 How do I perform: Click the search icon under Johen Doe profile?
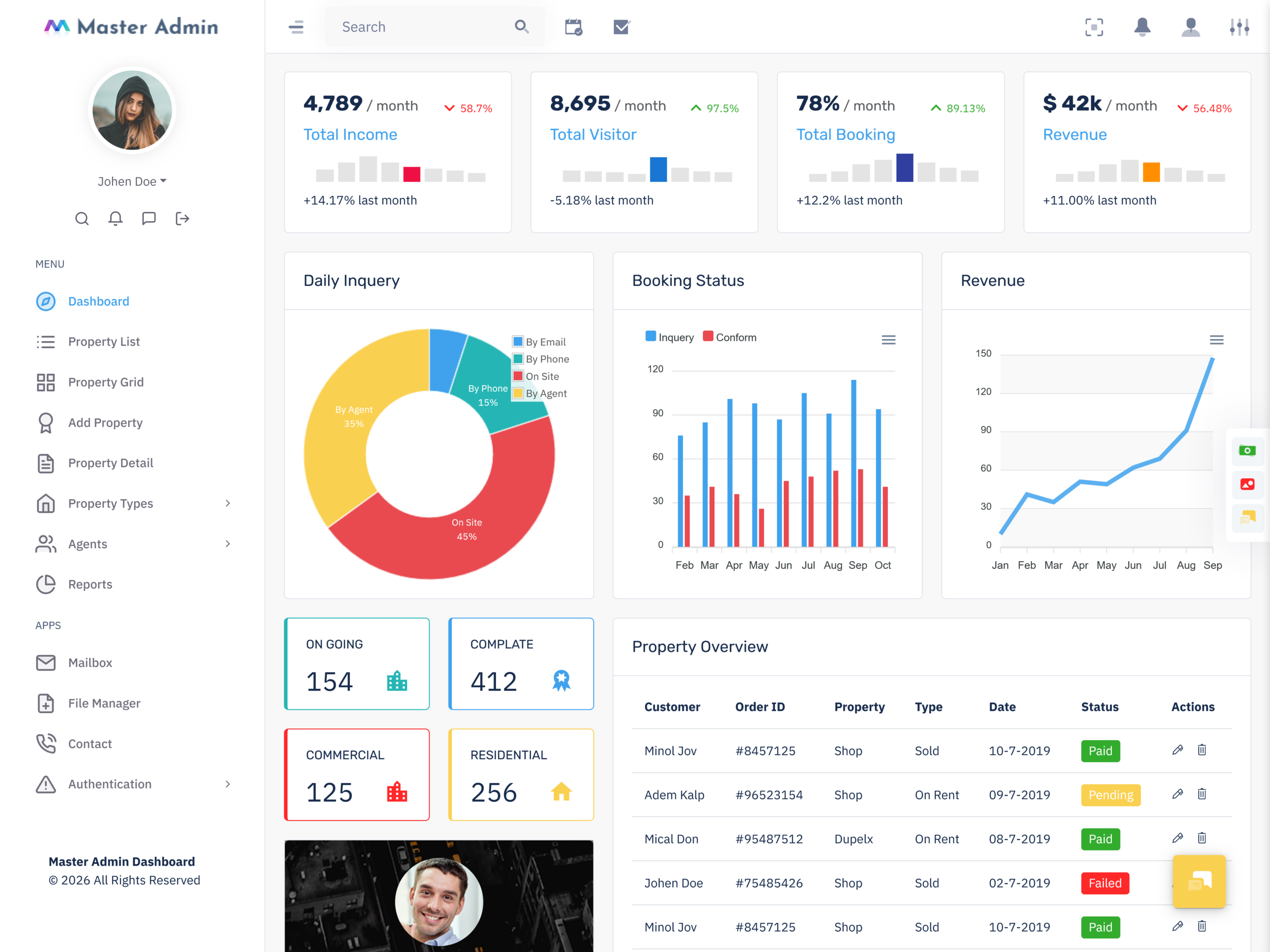pos(82,219)
